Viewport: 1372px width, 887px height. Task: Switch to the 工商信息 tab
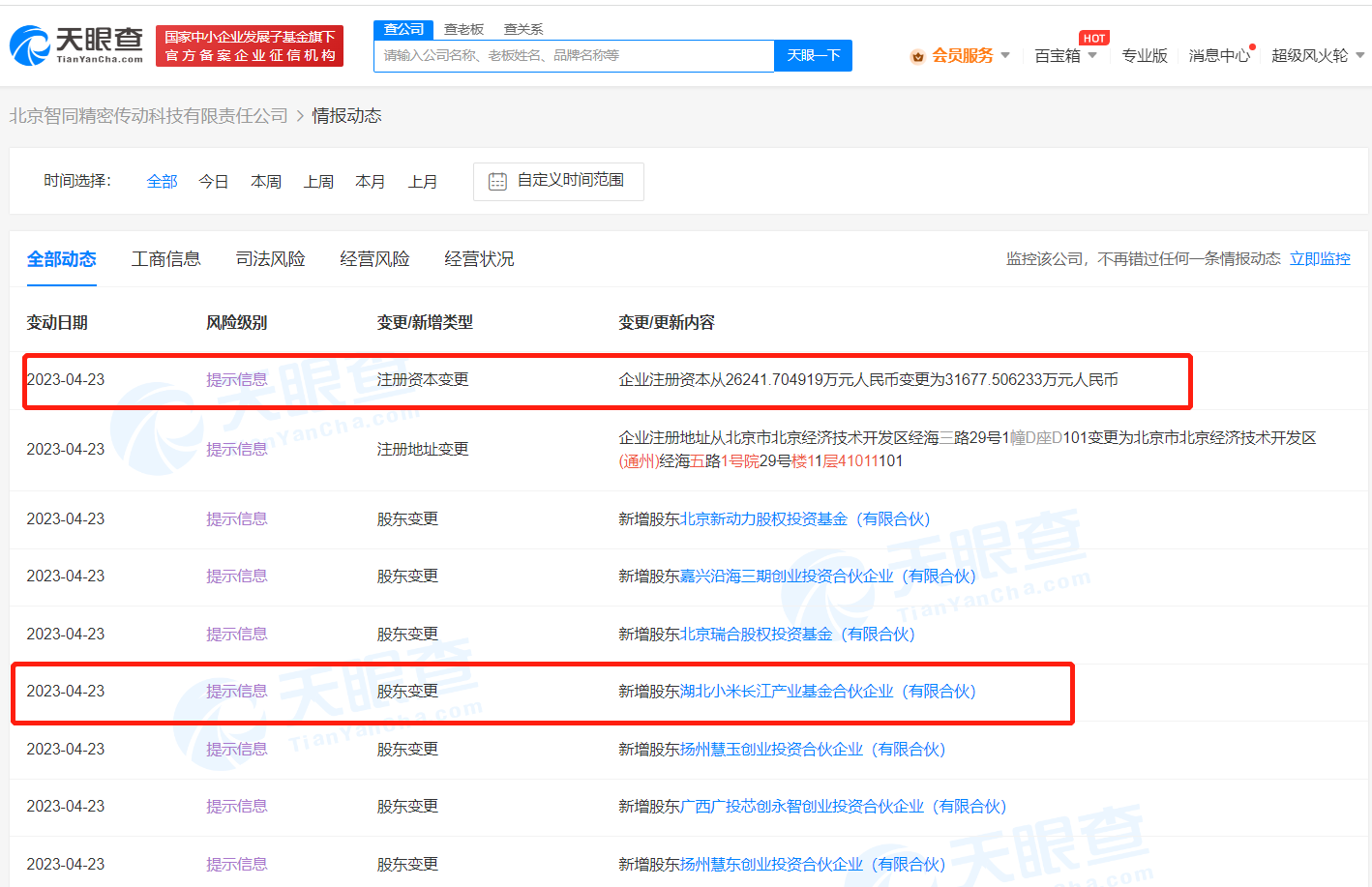pos(165,259)
